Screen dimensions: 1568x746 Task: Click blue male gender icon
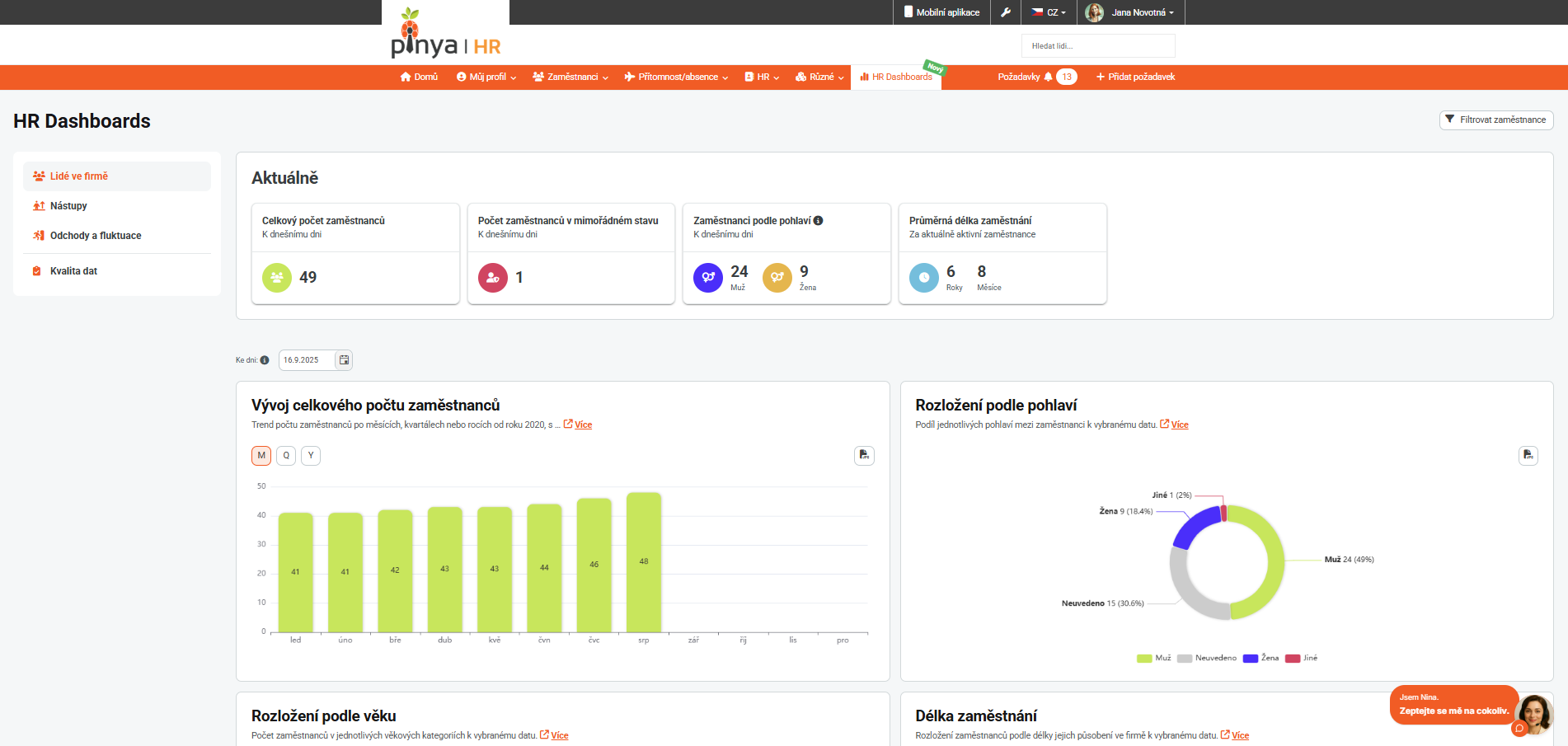click(x=708, y=278)
